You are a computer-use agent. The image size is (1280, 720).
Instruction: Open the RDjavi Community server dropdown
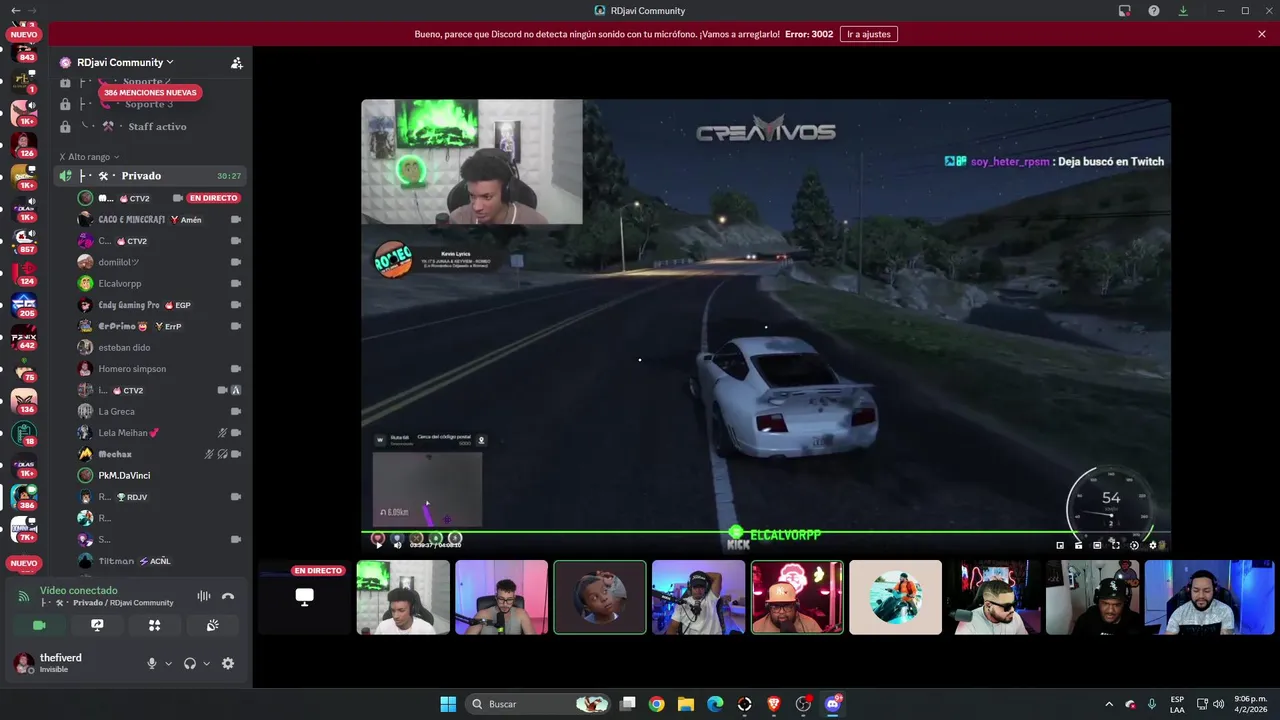coord(125,62)
